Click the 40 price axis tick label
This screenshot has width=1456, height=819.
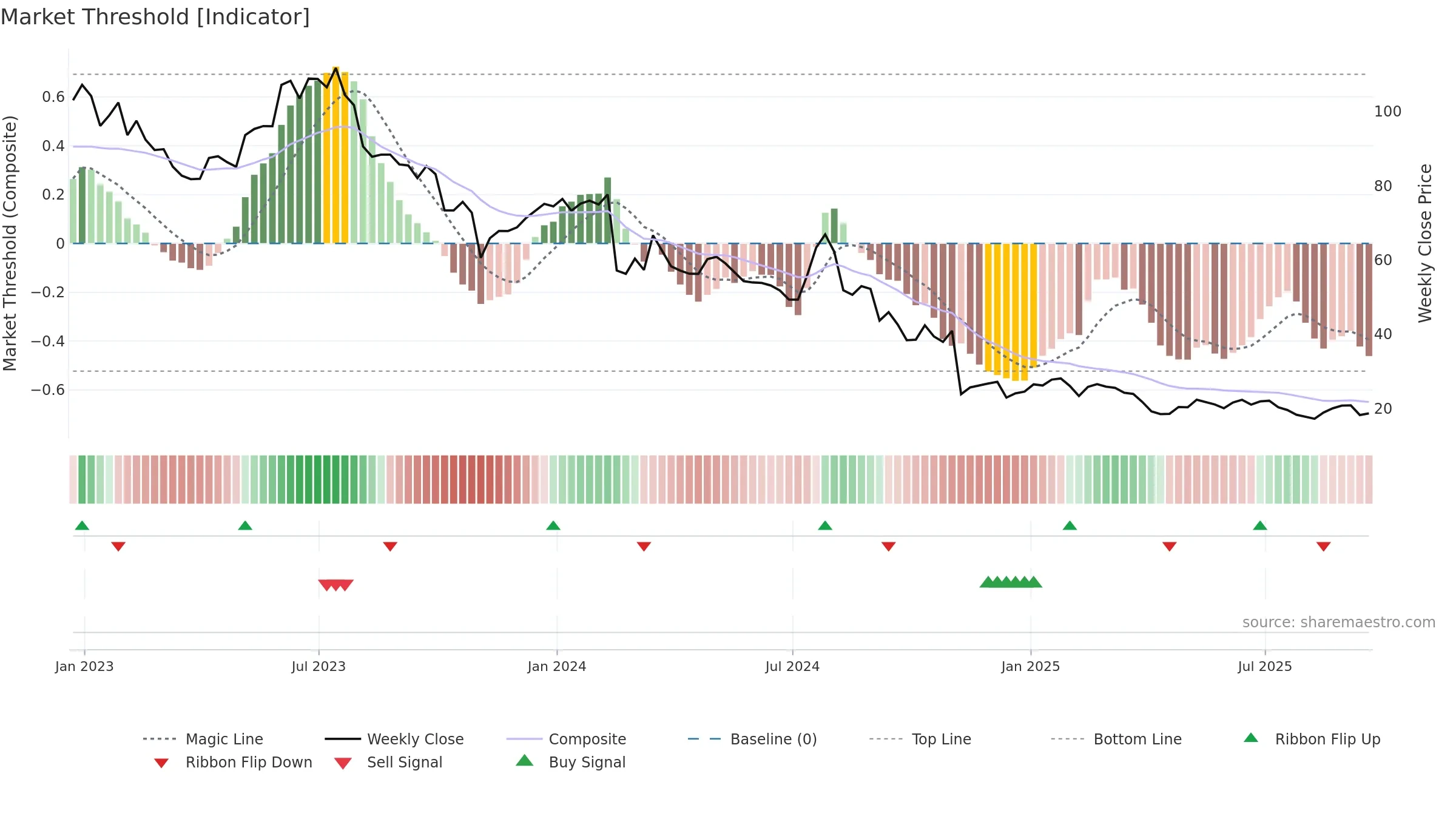coord(1383,334)
